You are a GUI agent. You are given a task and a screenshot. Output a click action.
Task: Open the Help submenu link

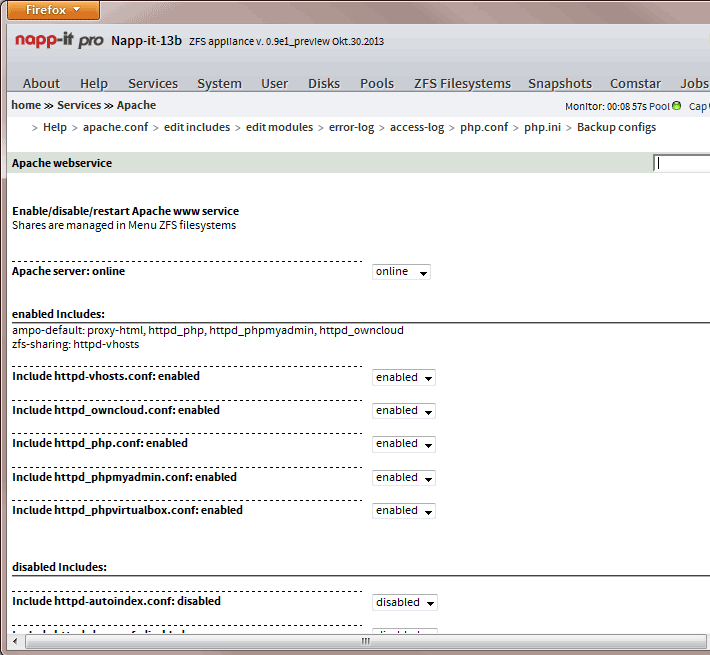(x=55, y=127)
